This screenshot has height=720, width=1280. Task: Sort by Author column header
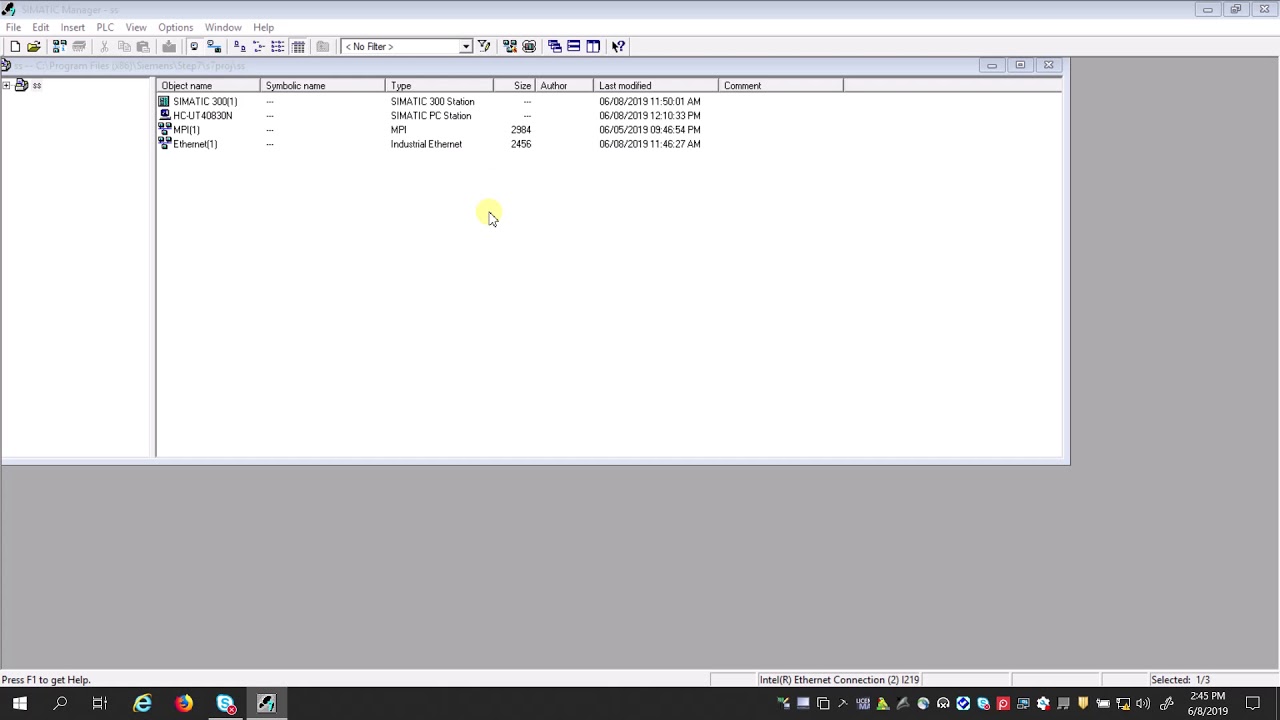tap(564, 86)
